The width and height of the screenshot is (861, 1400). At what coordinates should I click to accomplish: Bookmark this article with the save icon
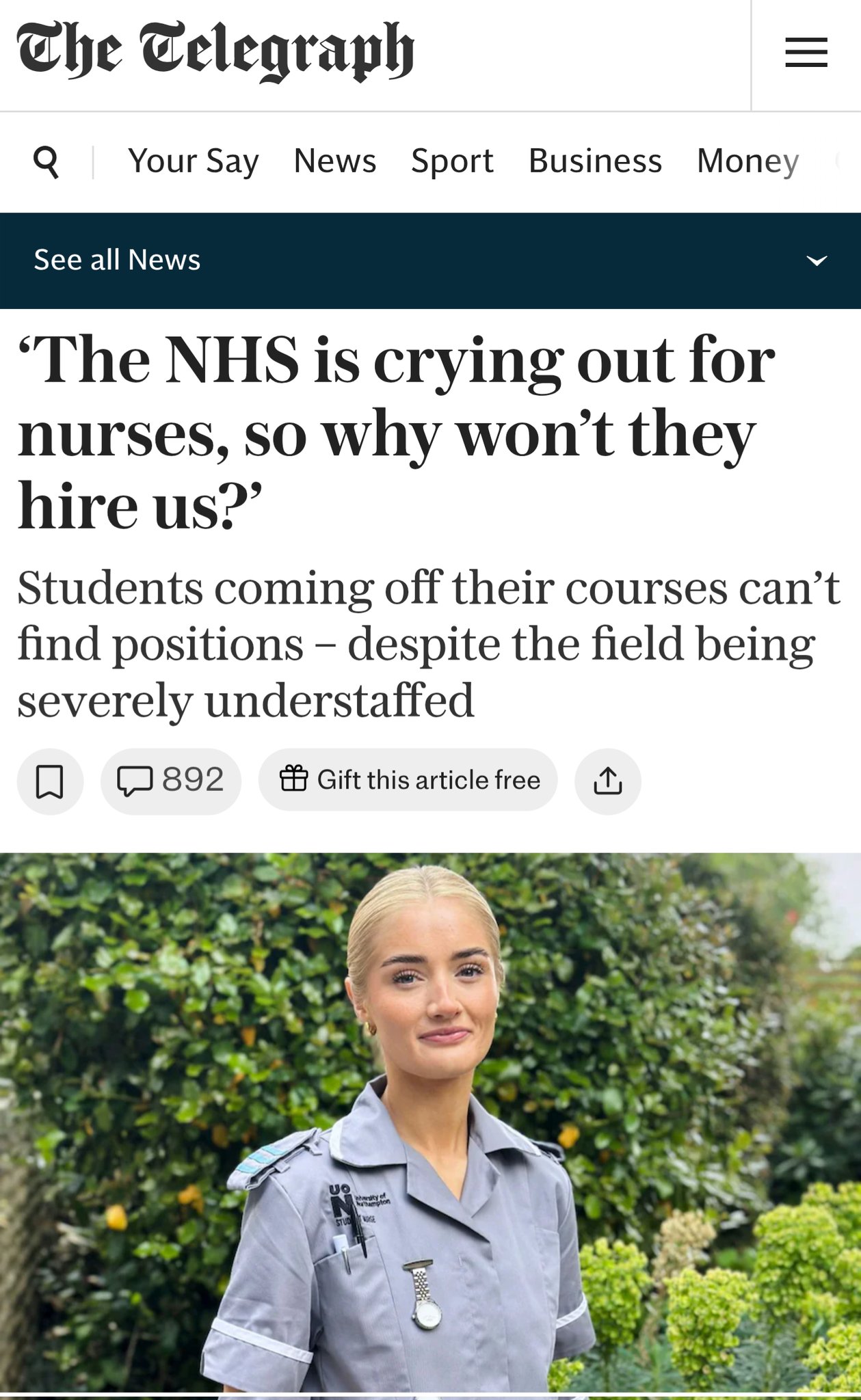pyautogui.click(x=50, y=781)
